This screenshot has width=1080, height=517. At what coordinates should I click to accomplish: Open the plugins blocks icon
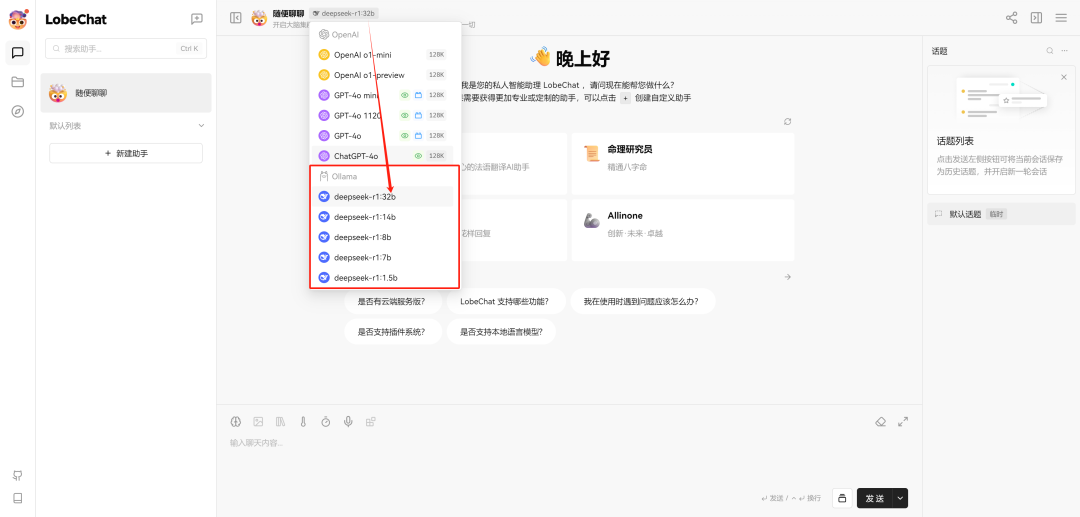coord(371,421)
